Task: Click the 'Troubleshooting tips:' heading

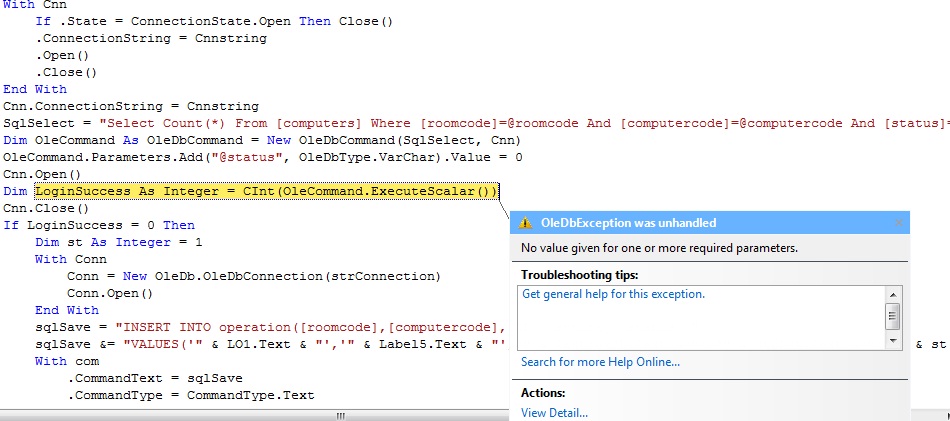Action: (580, 275)
